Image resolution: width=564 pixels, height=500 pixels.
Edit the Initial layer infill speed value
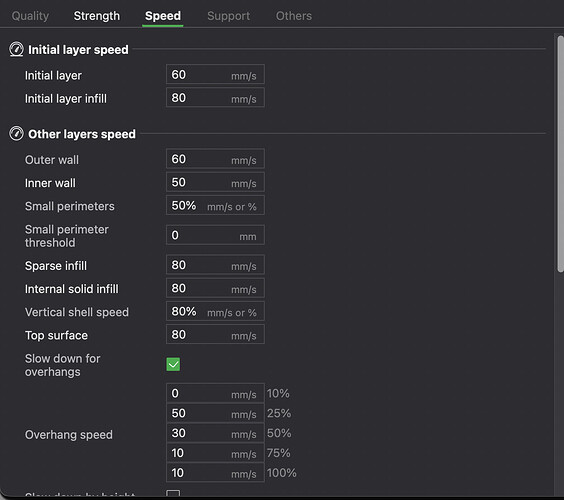215,97
